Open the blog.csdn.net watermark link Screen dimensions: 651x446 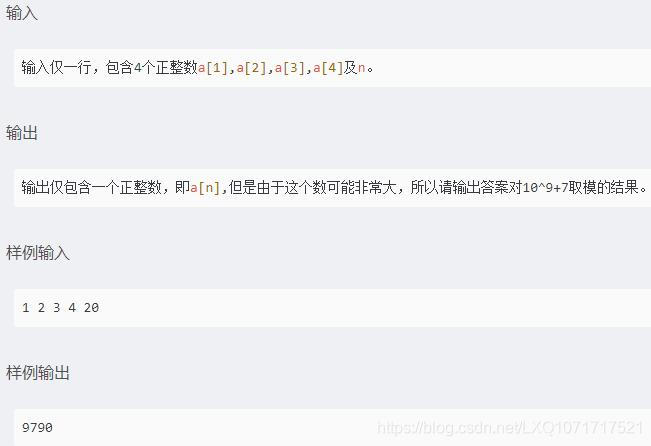tap(511, 427)
